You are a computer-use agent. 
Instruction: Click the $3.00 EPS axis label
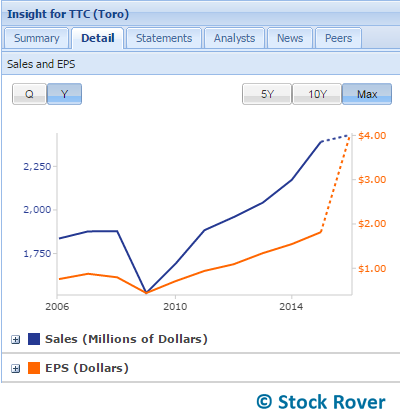(372, 180)
